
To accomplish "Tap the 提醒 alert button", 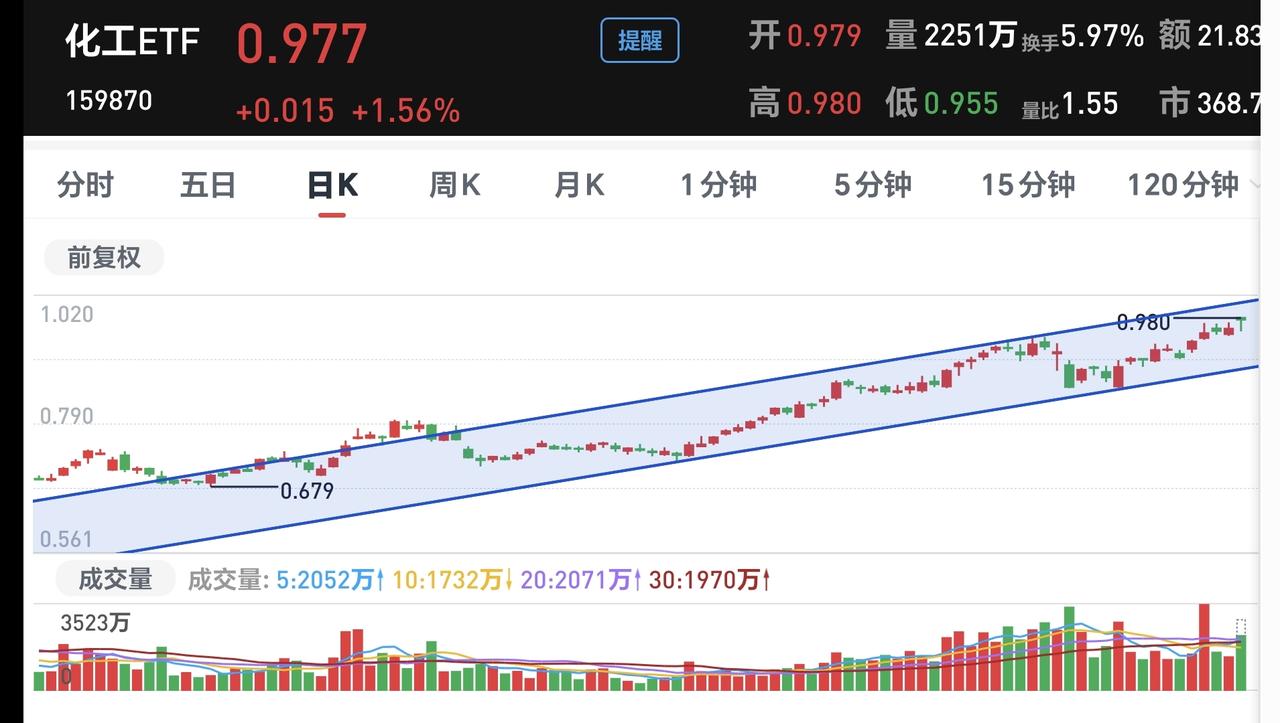I will click(x=640, y=40).
